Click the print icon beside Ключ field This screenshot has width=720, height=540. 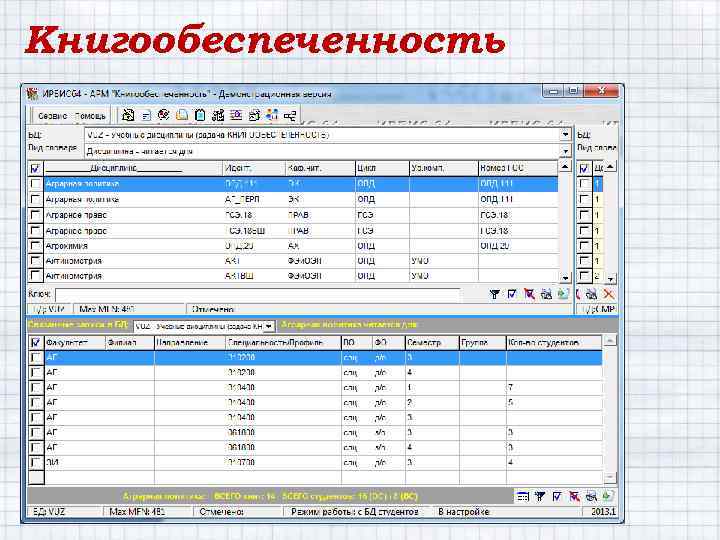(546, 294)
